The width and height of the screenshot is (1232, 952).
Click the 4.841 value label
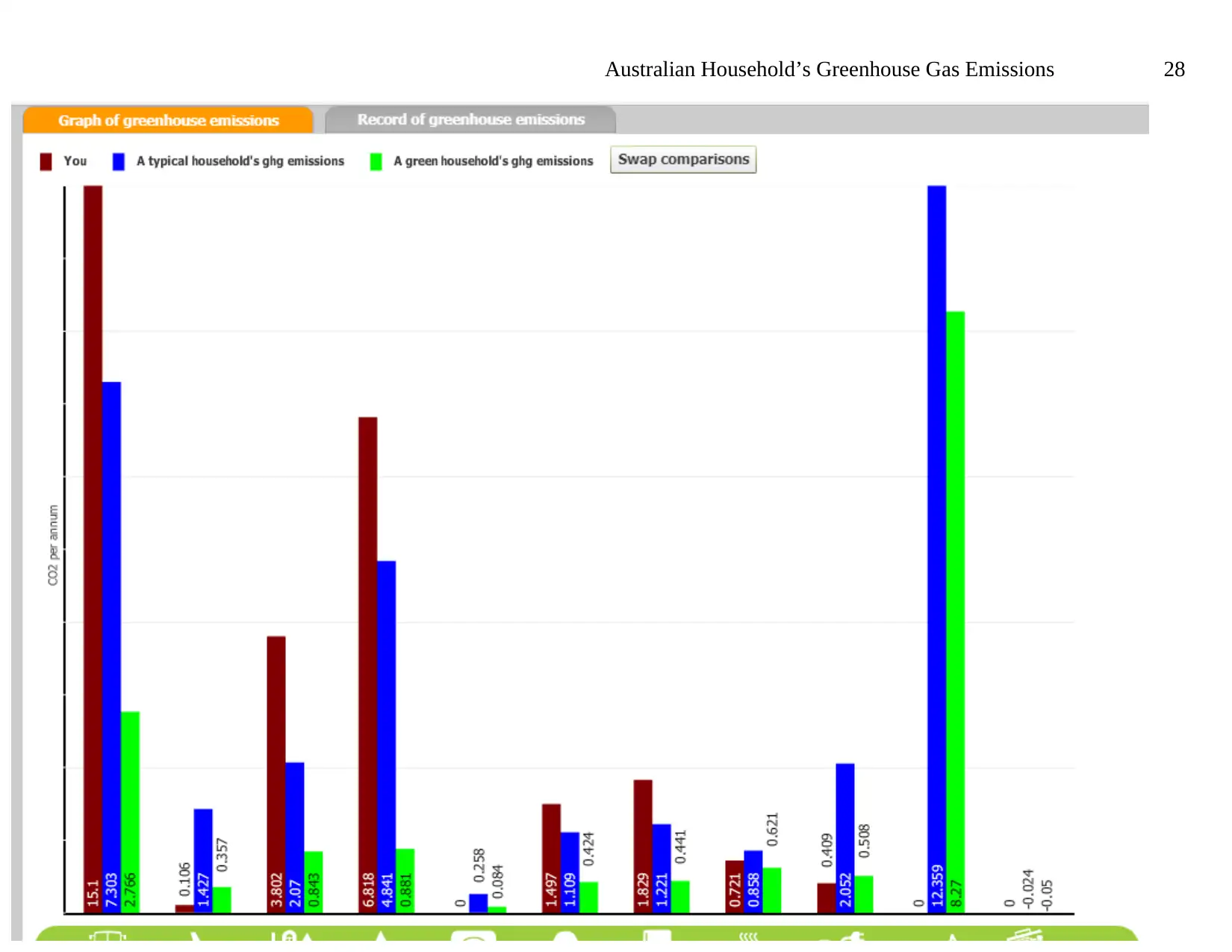(387, 889)
